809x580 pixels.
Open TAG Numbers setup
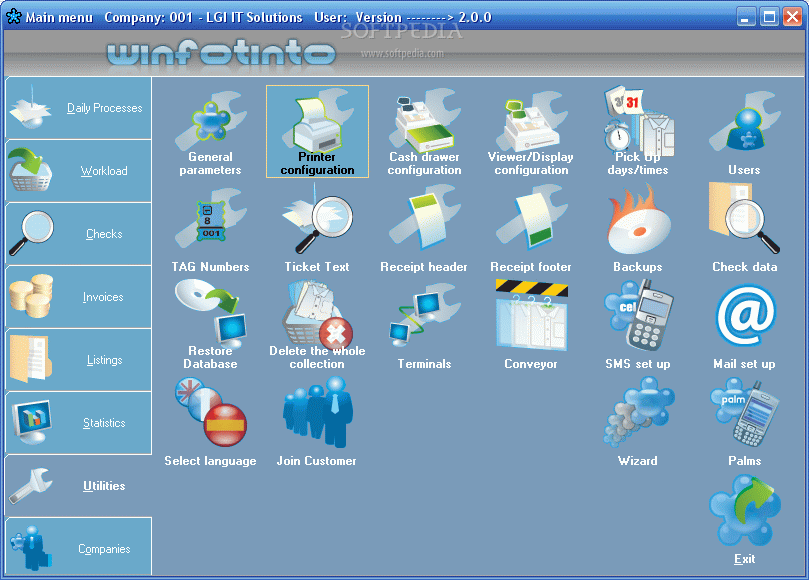click(x=210, y=229)
